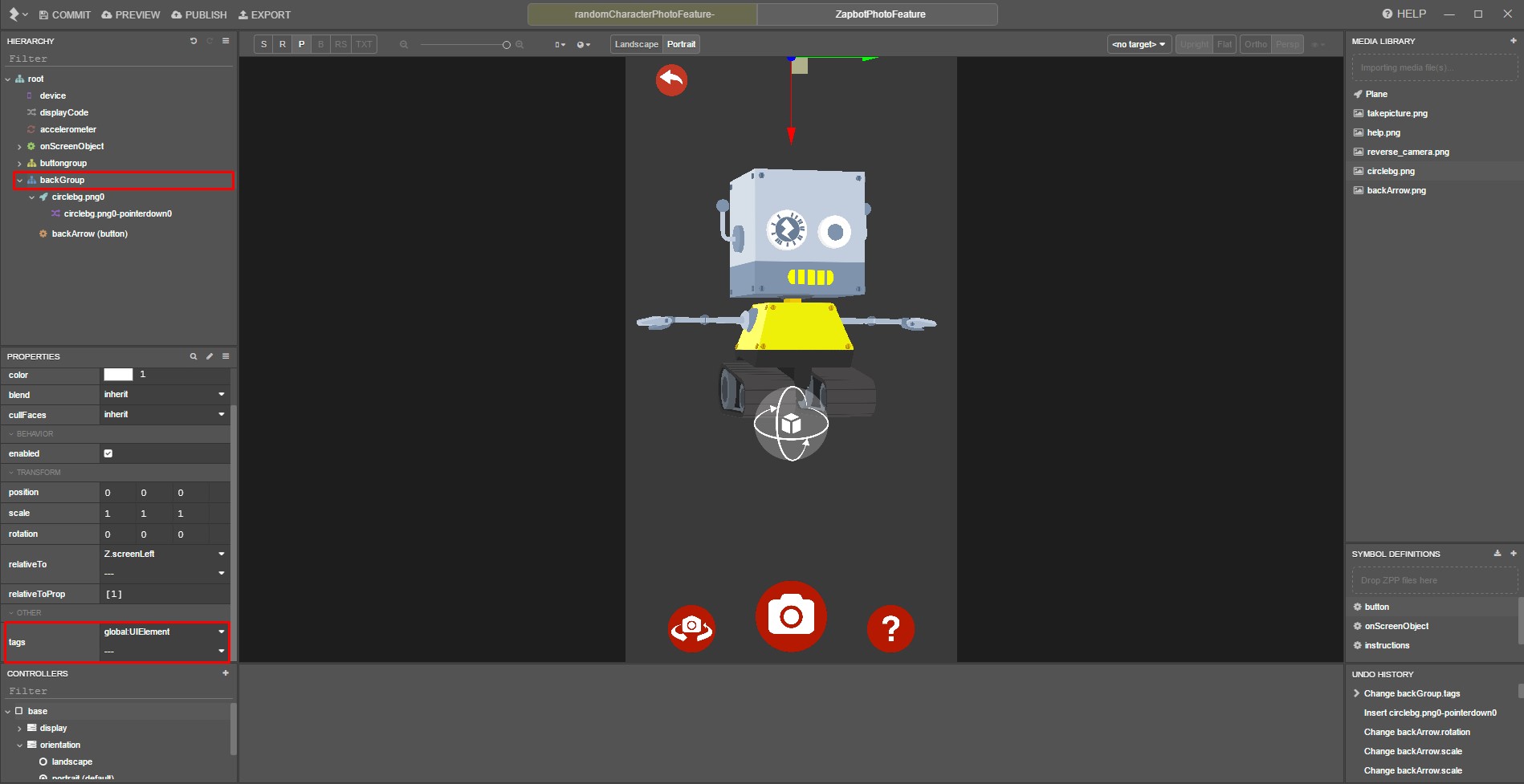Click the Properties edit pencil icon
Viewport: 1524px width, 784px height.
click(x=210, y=356)
